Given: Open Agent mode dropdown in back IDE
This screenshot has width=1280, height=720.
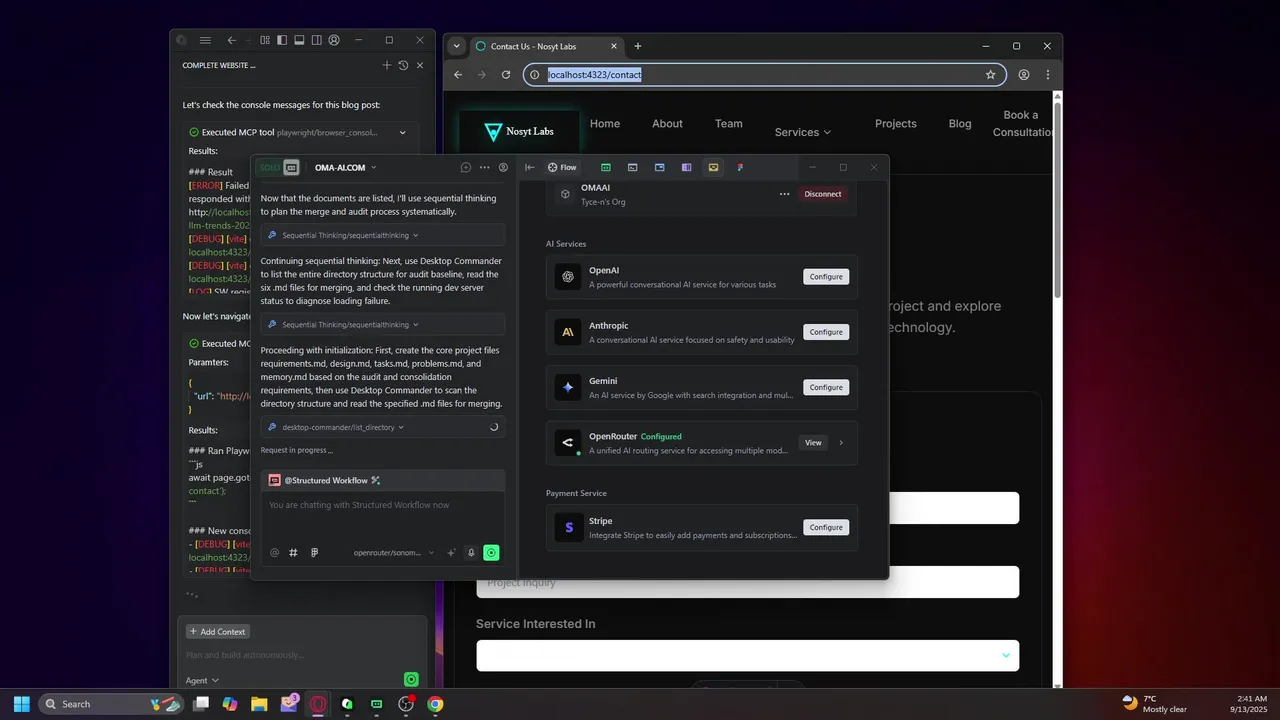Looking at the screenshot, I should (202, 680).
